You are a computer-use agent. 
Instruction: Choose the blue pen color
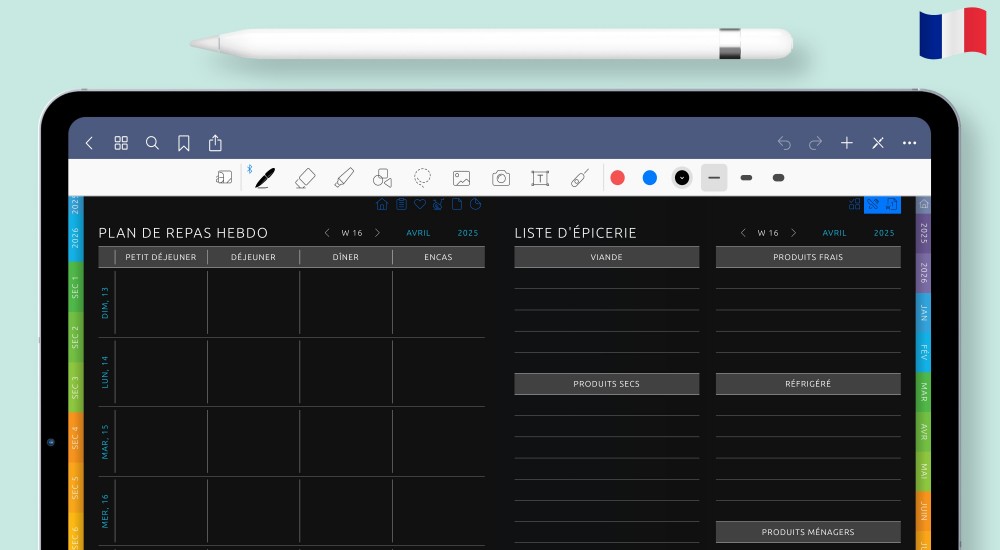[x=650, y=178]
